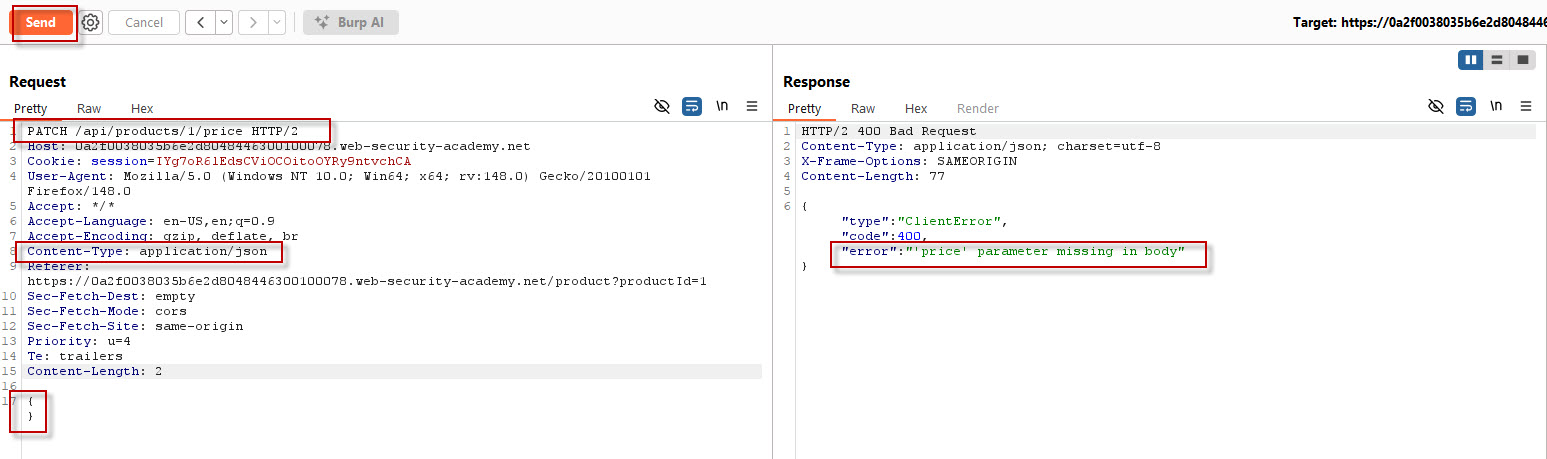Viewport: 1547px width, 459px height.
Task: Click the Sec-Fetch-Mode: cors header
Action: 107,311
